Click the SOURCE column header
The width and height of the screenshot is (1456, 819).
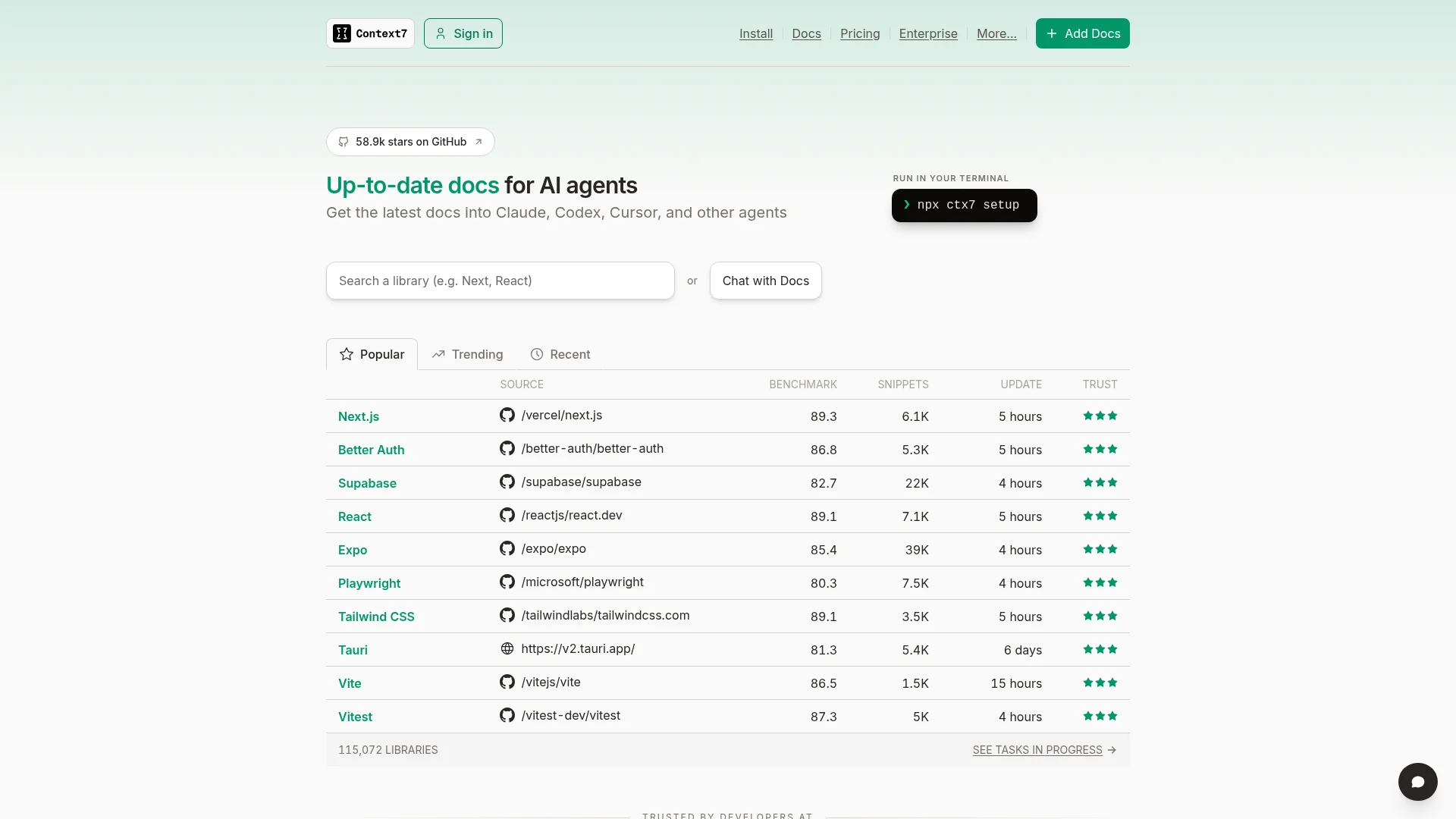pos(522,384)
